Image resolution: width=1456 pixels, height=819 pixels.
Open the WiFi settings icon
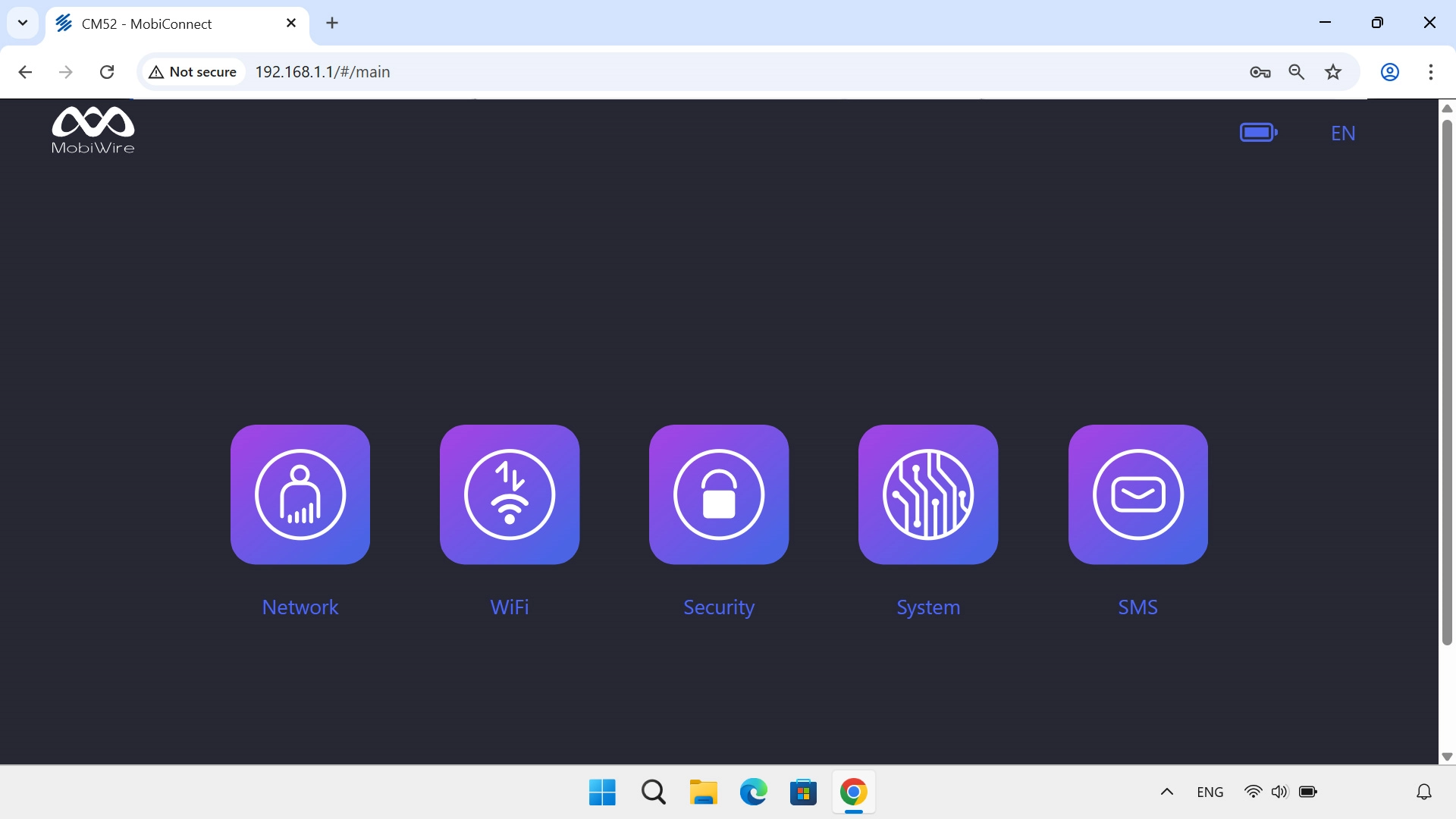pyautogui.click(x=510, y=494)
